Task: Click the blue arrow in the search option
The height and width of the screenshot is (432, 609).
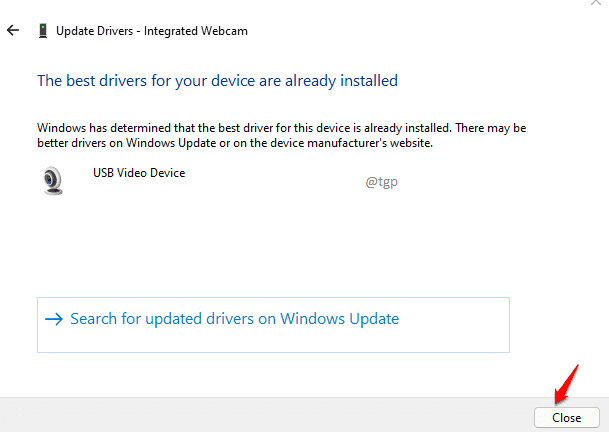Action: tap(54, 319)
